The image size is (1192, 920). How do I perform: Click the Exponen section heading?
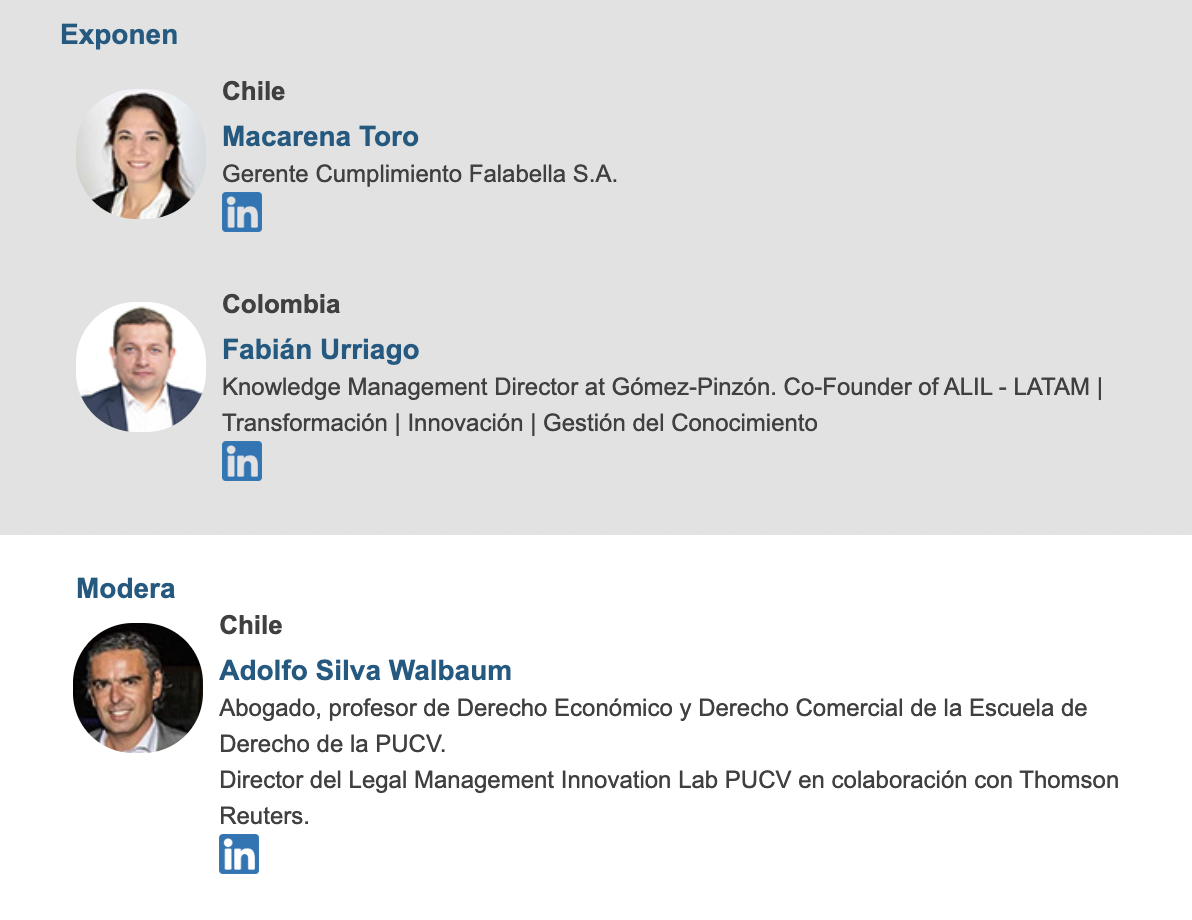(119, 34)
